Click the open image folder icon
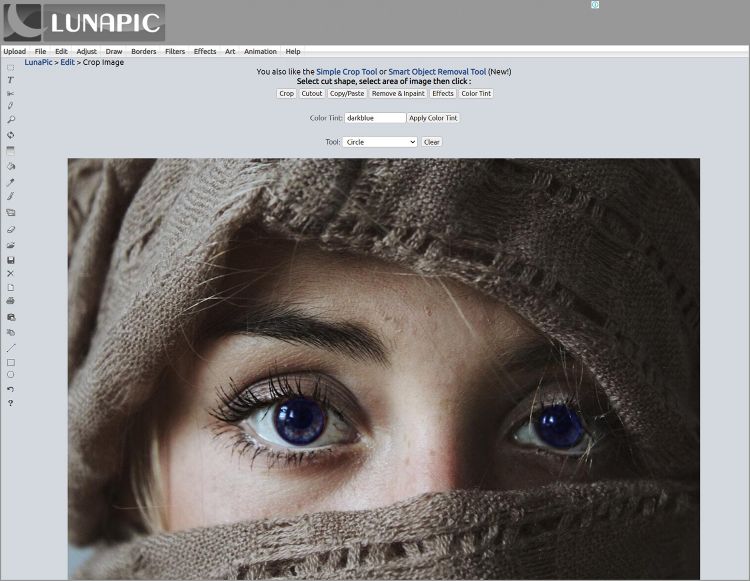 pyautogui.click(x=11, y=245)
